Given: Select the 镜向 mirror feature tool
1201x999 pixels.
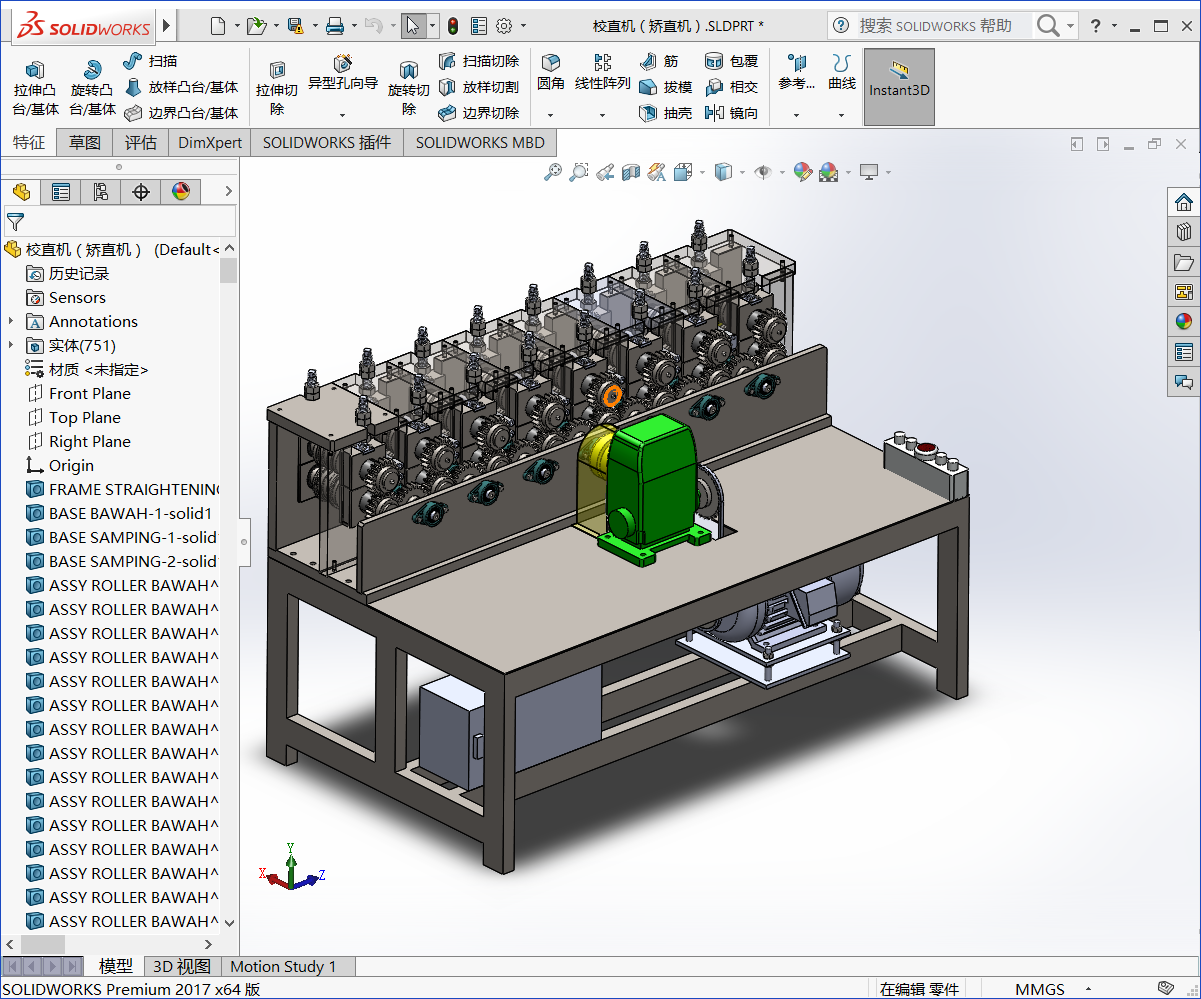Looking at the screenshot, I should point(731,112).
